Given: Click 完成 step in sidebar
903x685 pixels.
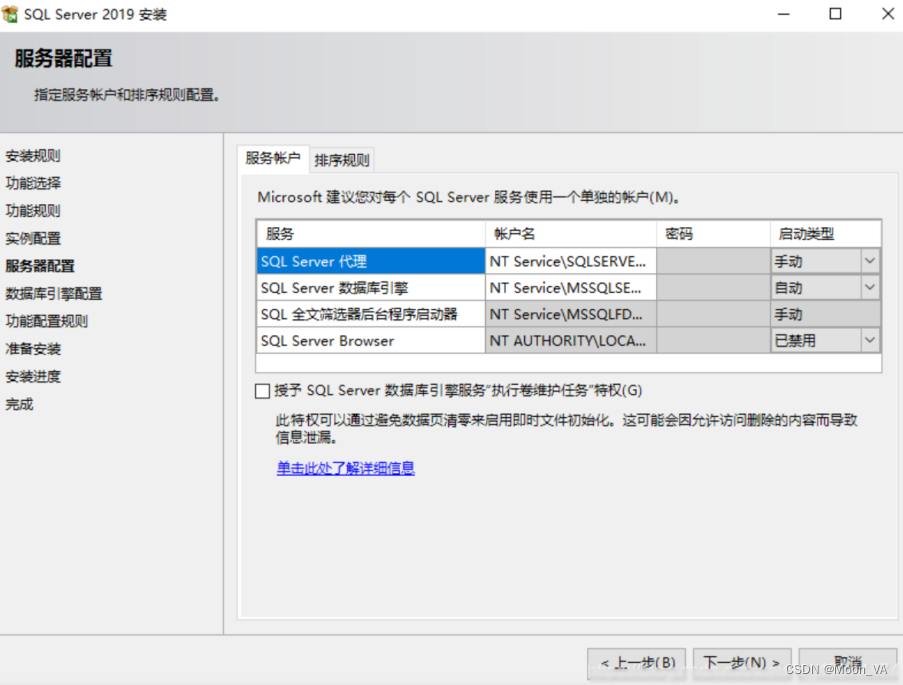Looking at the screenshot, I should pos(19,404).
